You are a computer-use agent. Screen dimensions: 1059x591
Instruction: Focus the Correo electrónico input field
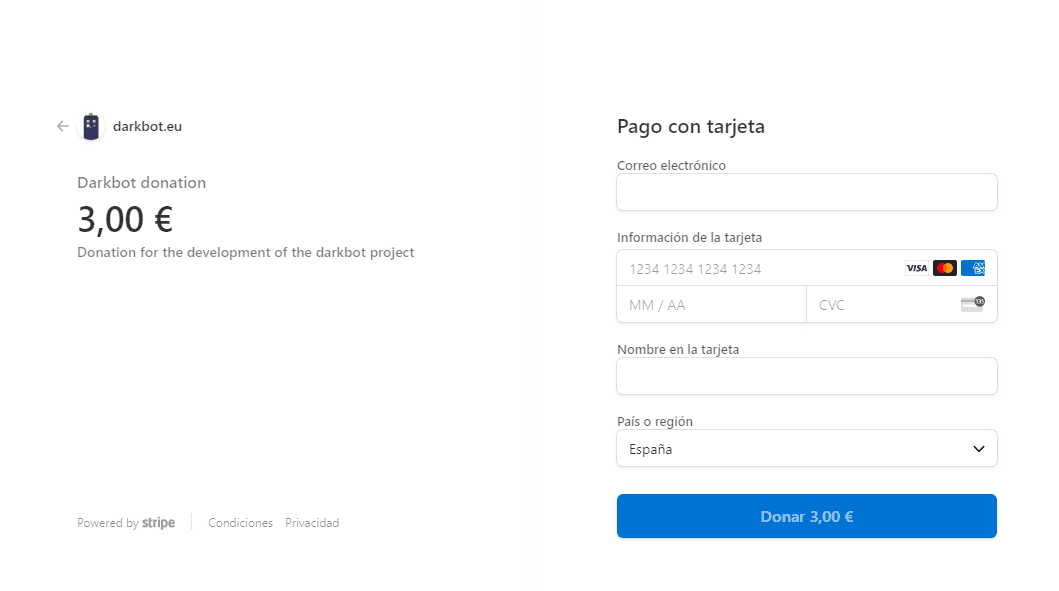[806, 192]
